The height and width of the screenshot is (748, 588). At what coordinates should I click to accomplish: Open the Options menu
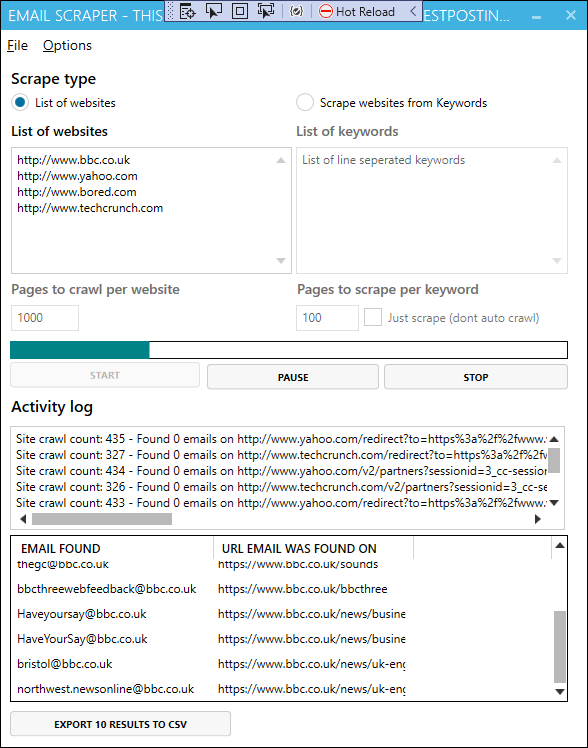coord(67,45)
